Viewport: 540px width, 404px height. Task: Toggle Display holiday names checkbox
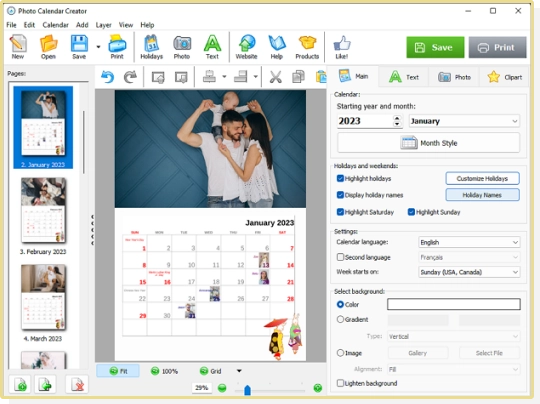click(x=340, y=195)
